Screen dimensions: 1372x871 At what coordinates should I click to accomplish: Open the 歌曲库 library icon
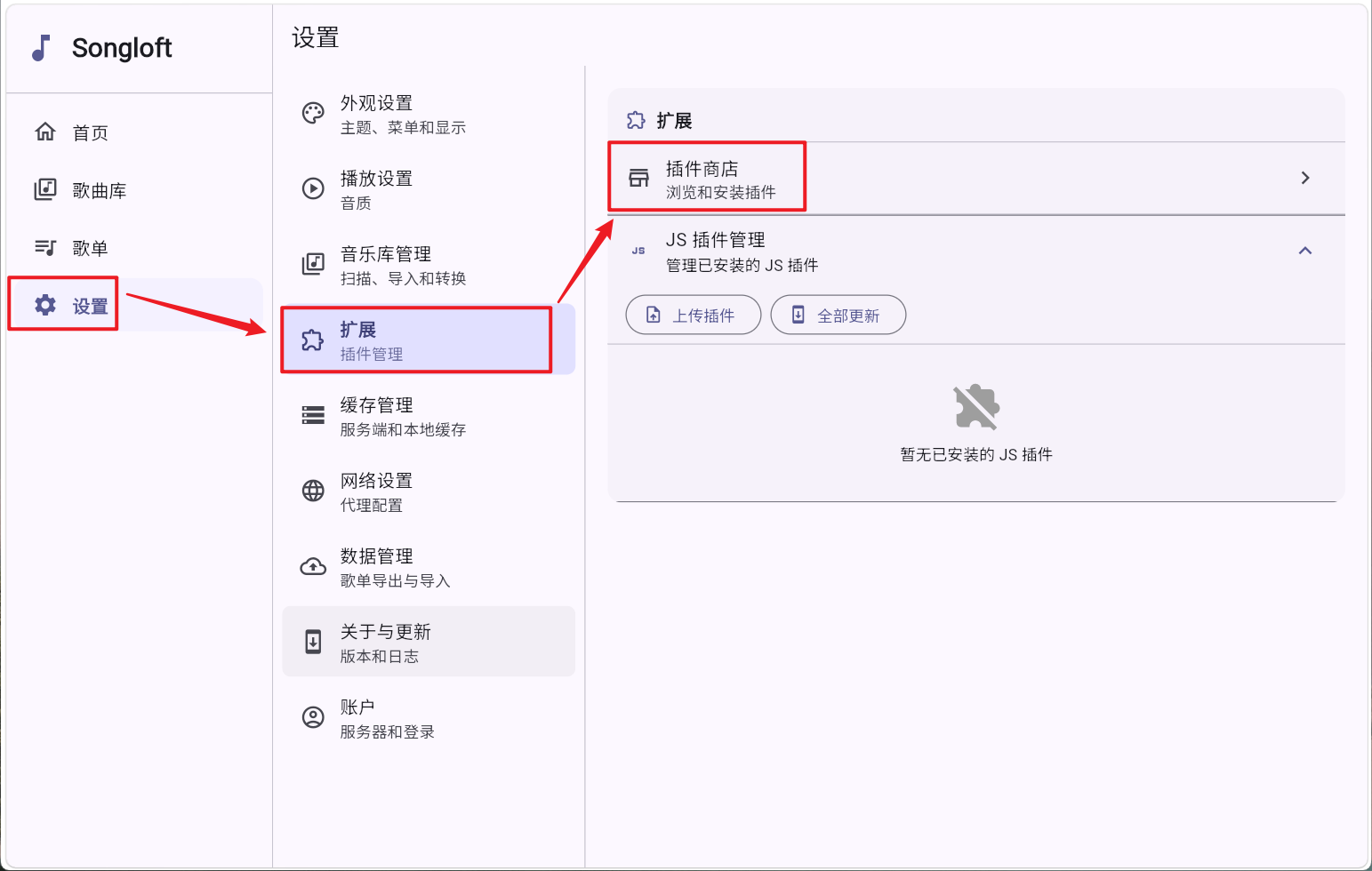coord(45,189)
